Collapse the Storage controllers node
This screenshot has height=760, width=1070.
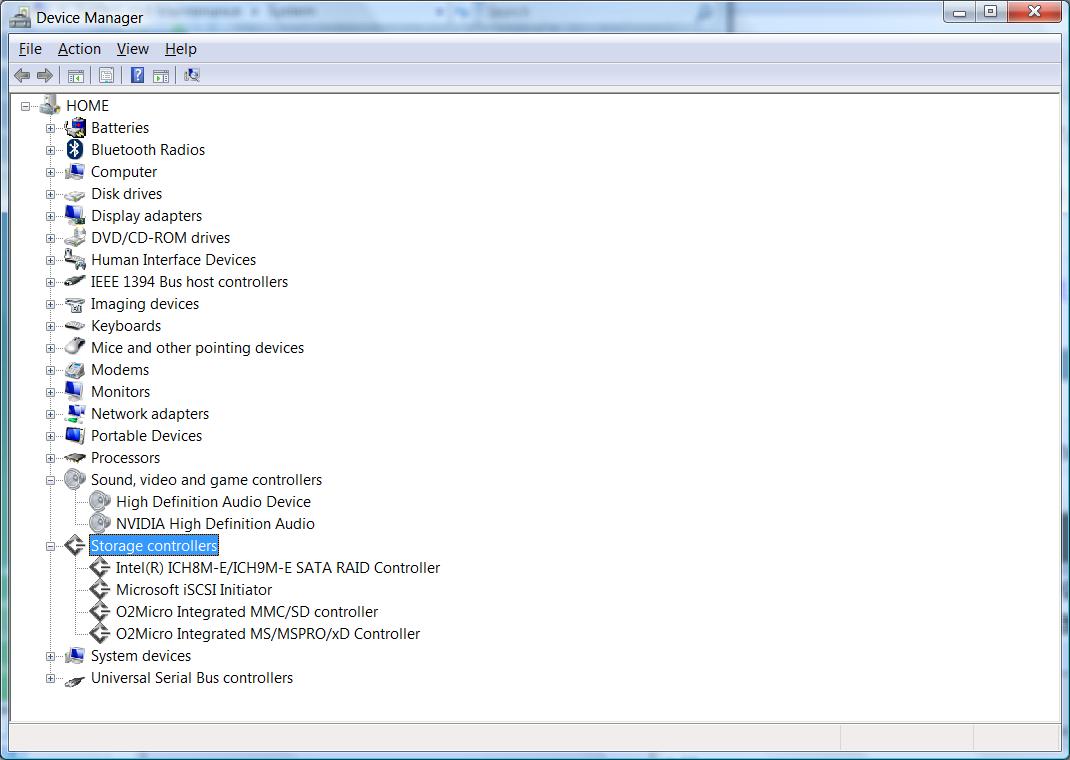[50, 546]
